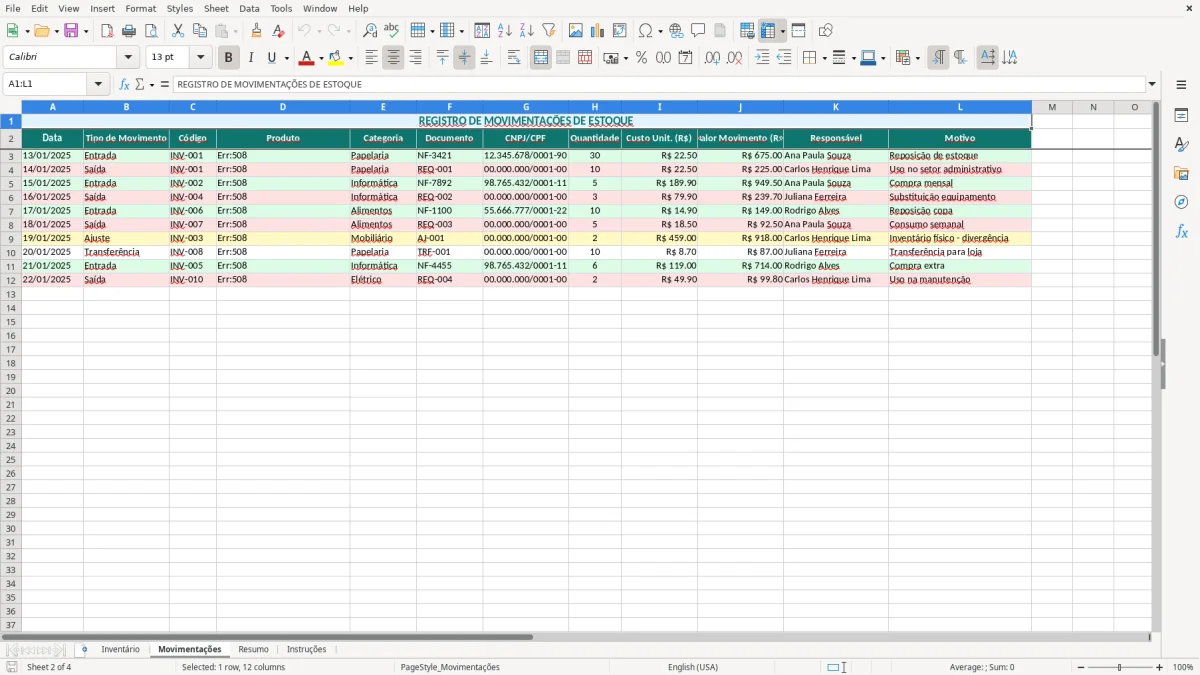Activate Clone Formatting paintbrush

257,31
